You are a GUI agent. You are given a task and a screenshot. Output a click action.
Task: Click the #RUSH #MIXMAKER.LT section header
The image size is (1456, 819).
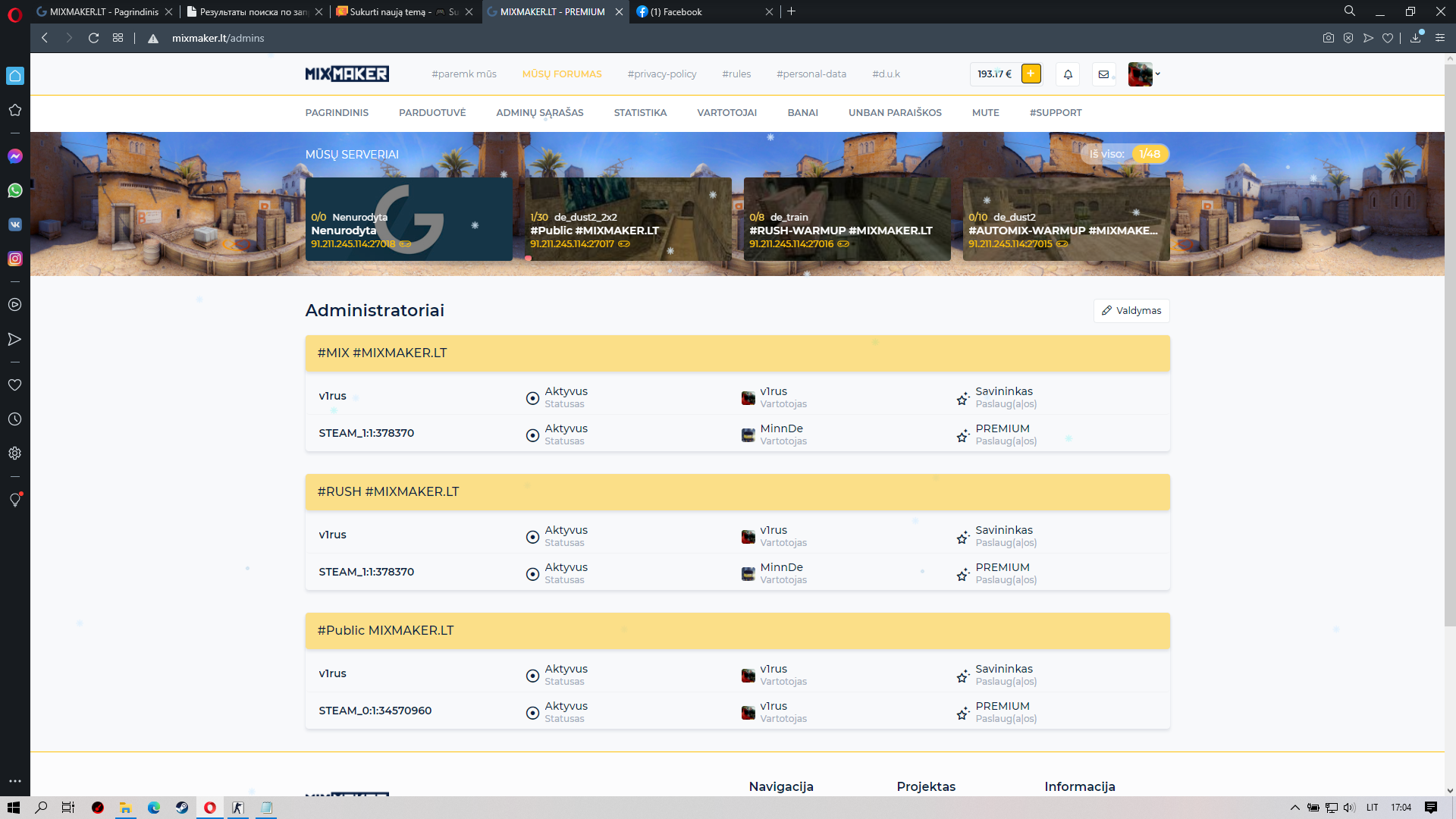pyautogui.click(x=737, y=492)
